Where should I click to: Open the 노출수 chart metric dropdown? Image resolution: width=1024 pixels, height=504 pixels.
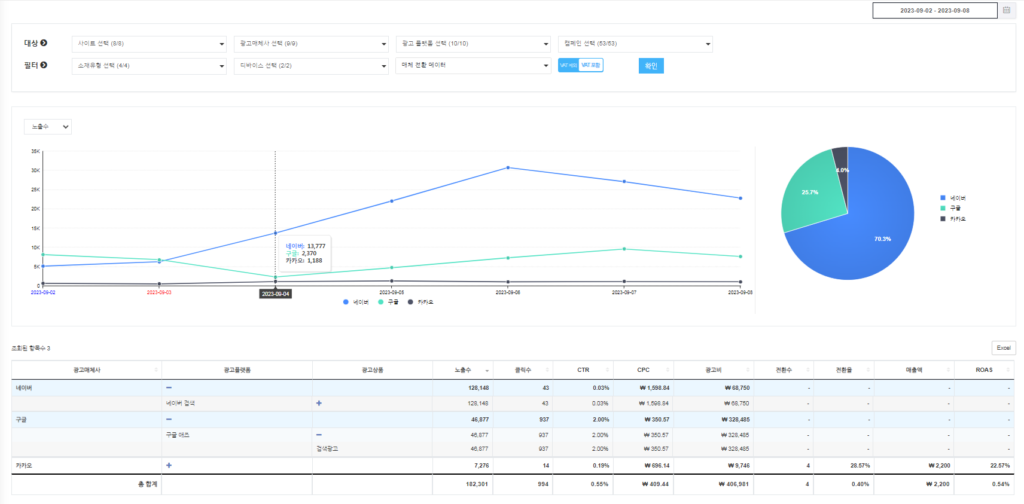tap(48, 127)
